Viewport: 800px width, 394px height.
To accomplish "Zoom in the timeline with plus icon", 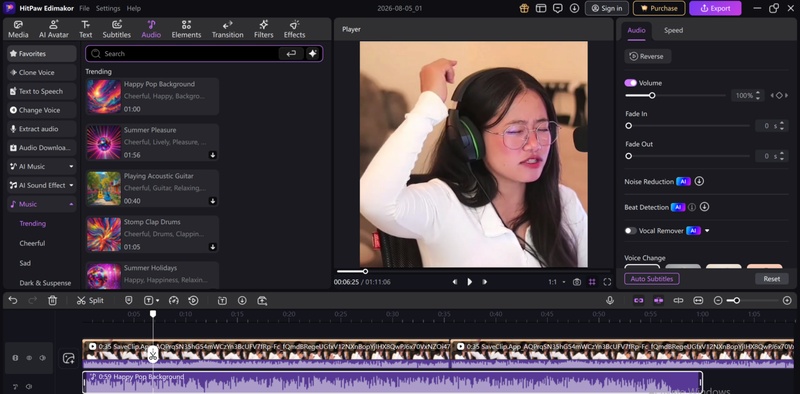I will click(x=787, y=301).
